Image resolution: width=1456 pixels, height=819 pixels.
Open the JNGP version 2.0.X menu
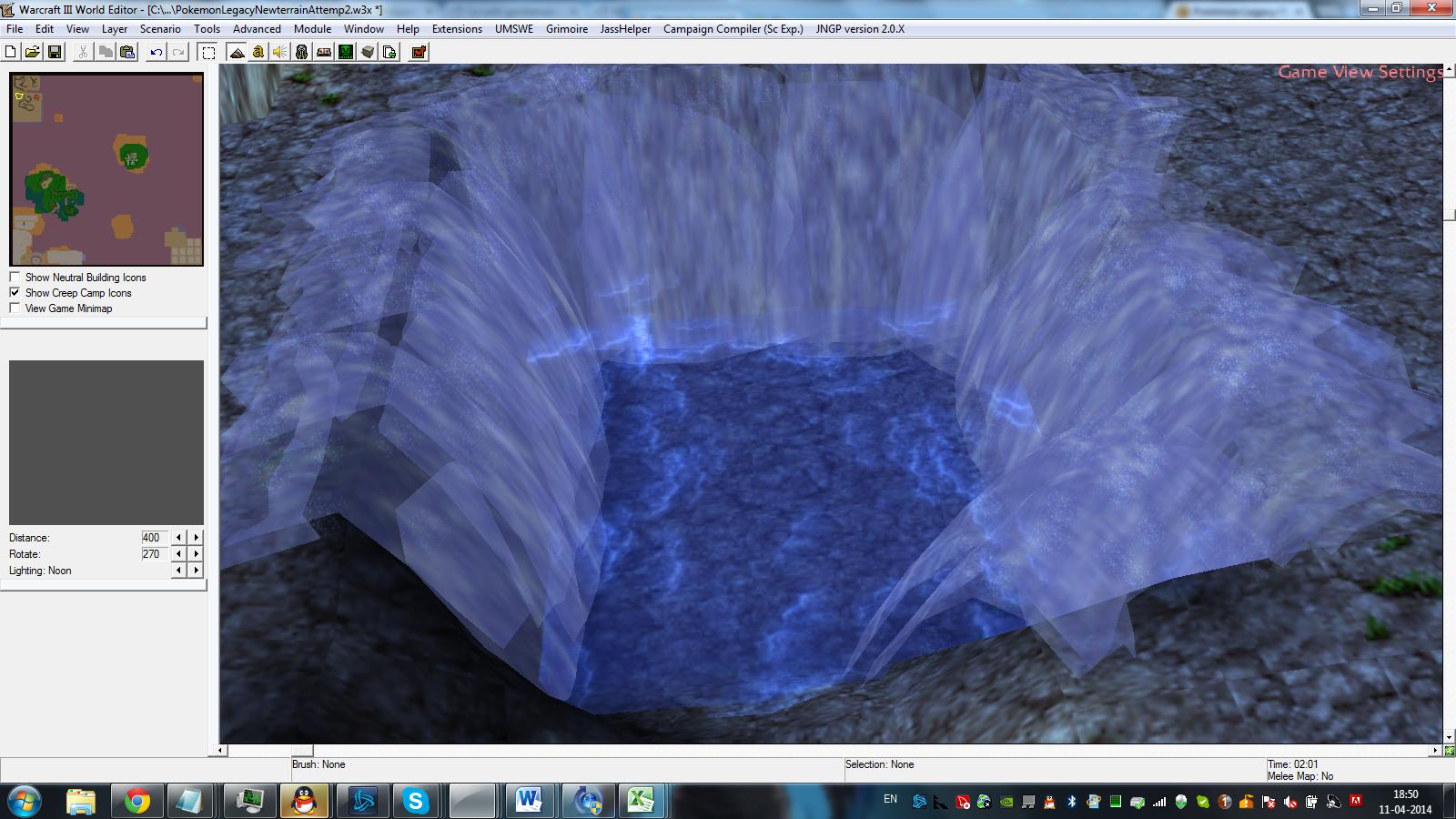pos(860,29)
